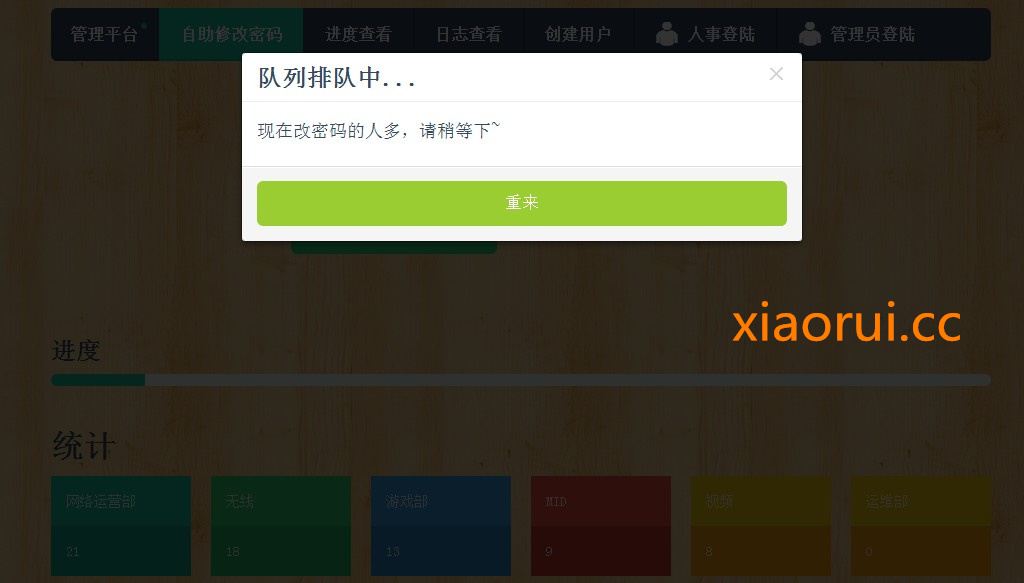1024x583 pixels.
Task: Click the 进度 progress bar
Action: pos(520,380)
